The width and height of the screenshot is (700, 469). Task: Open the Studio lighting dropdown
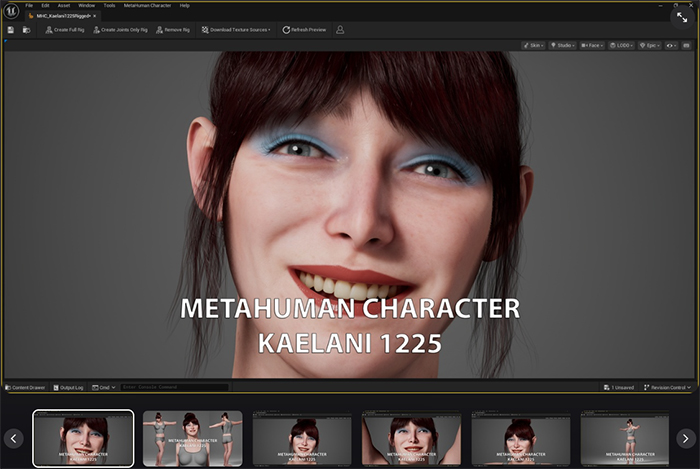[x=562, y=46]
